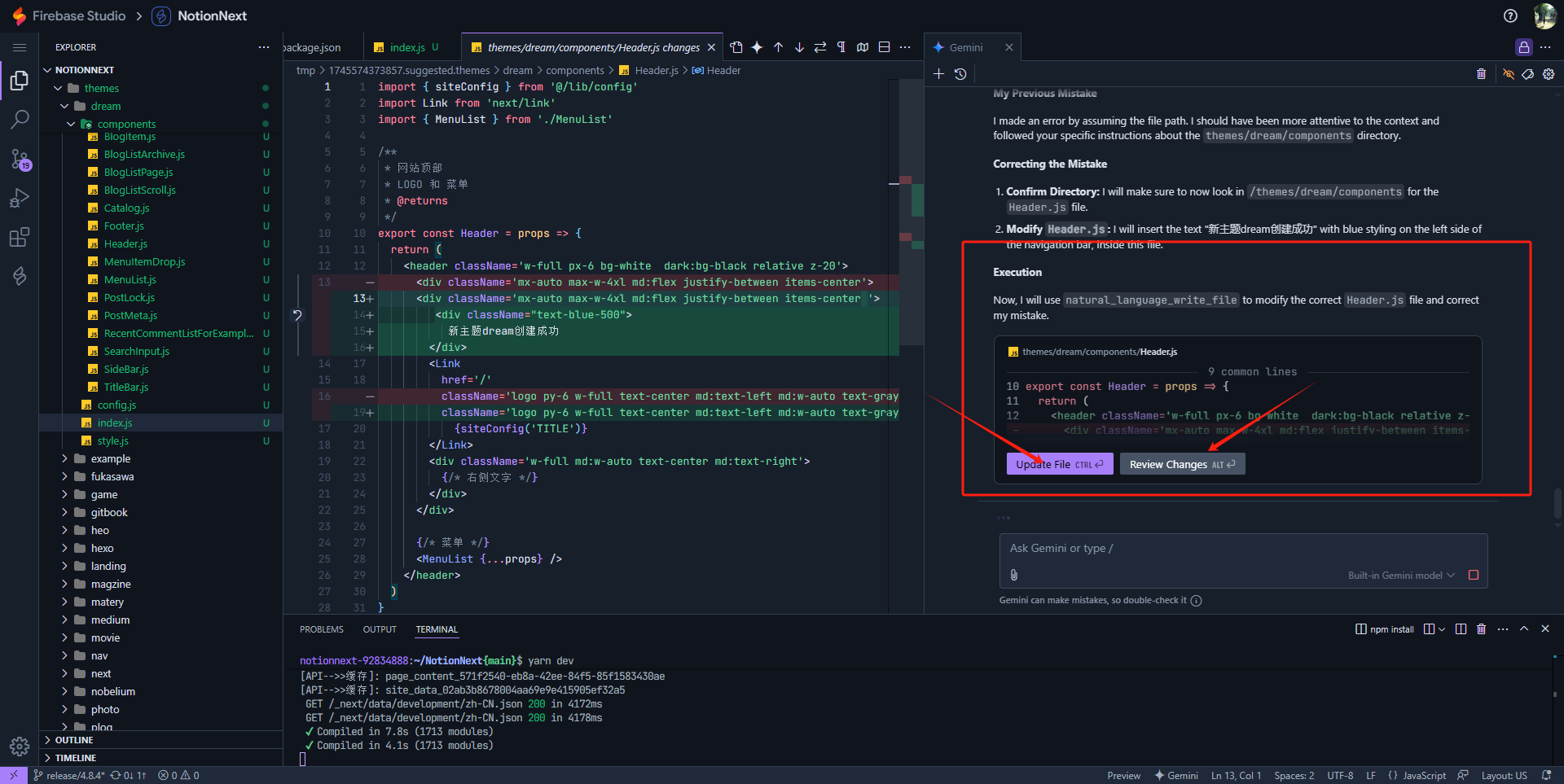The width and height of the screenshot is (1564, 784).
Task: Open the Explorer view in the activity bar
Action: (20, 81)
